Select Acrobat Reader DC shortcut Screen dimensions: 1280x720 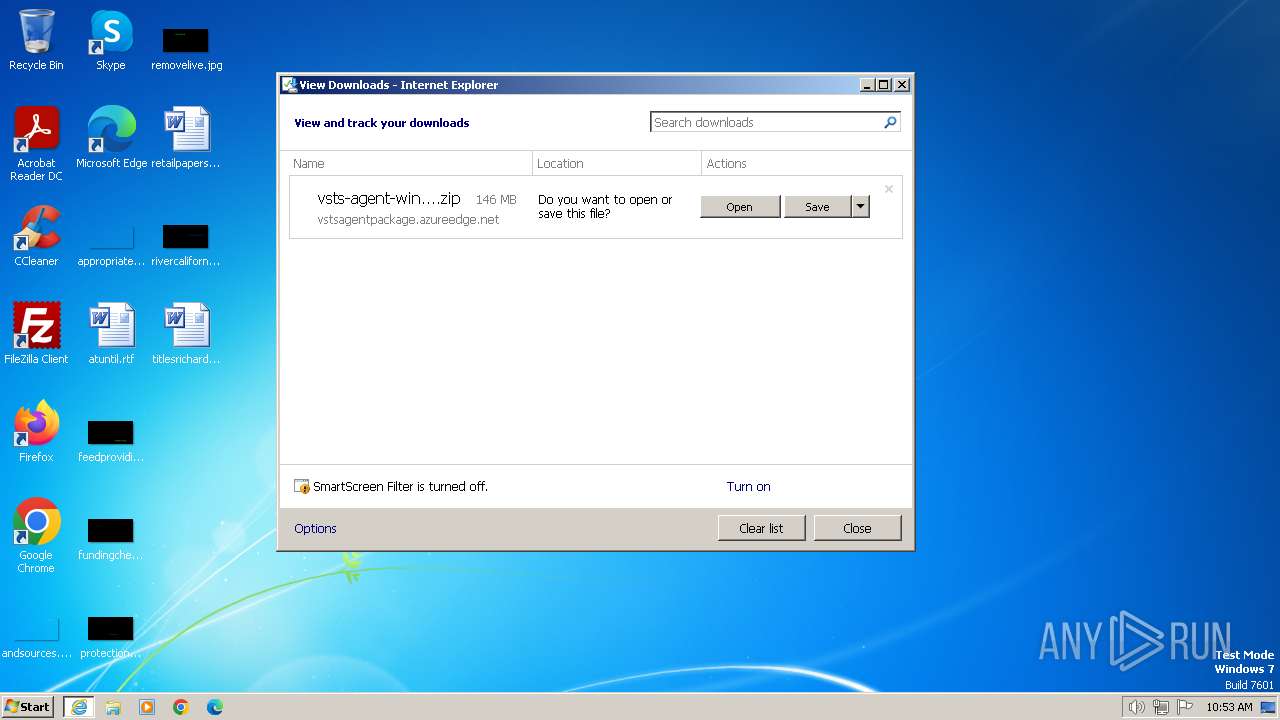point(36,144)
